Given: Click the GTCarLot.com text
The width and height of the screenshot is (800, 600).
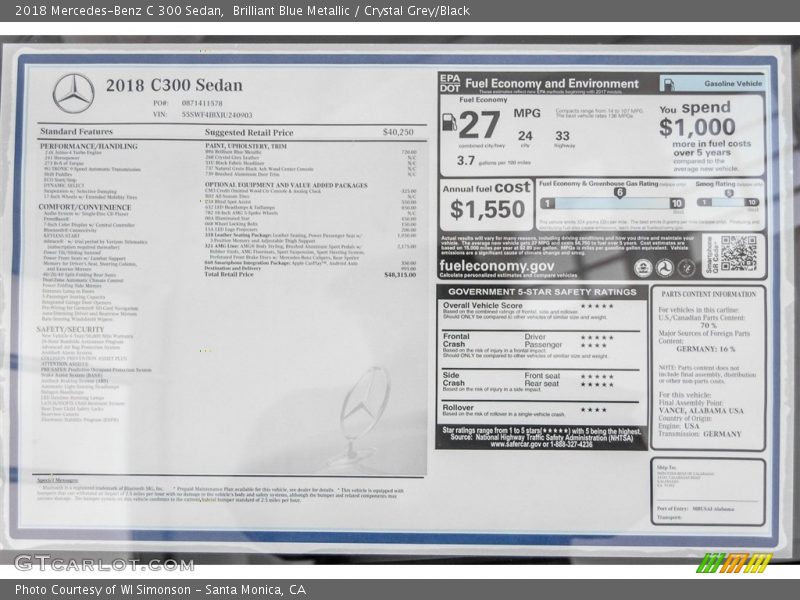Looking at the screenshot, I should point(104,564).
